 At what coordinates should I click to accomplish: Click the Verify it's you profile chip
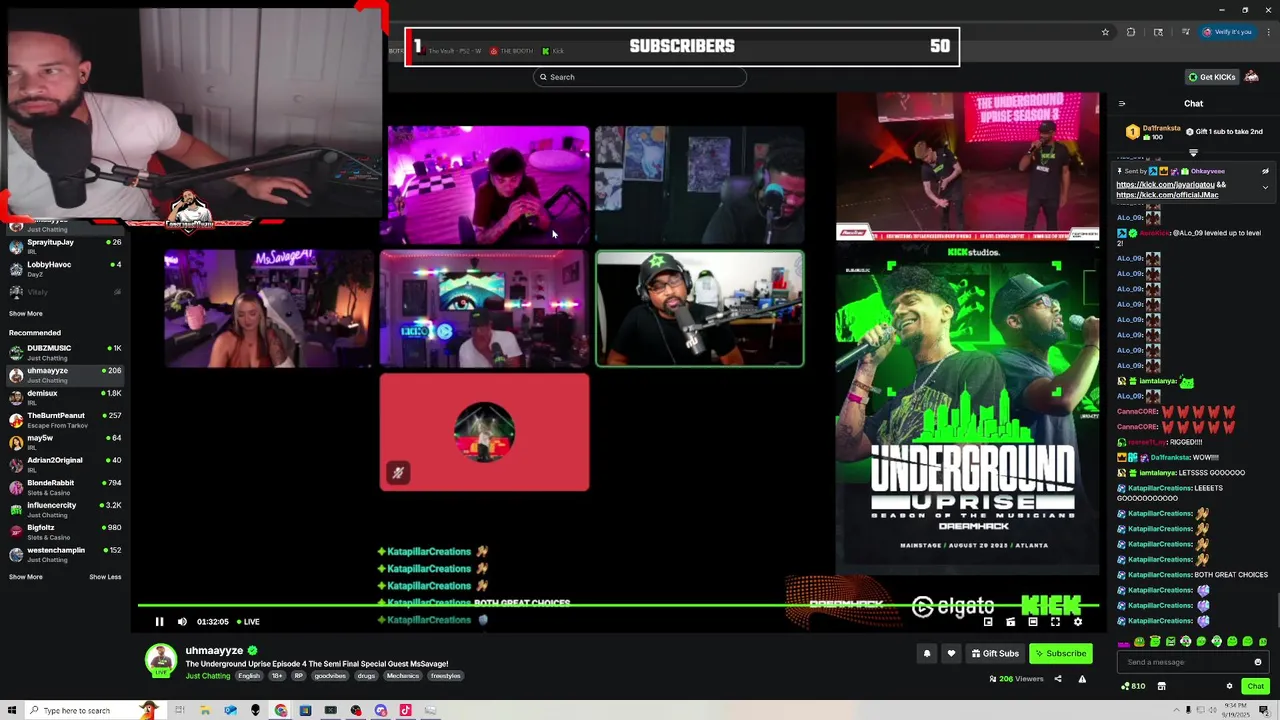(x=1227, y=32)
